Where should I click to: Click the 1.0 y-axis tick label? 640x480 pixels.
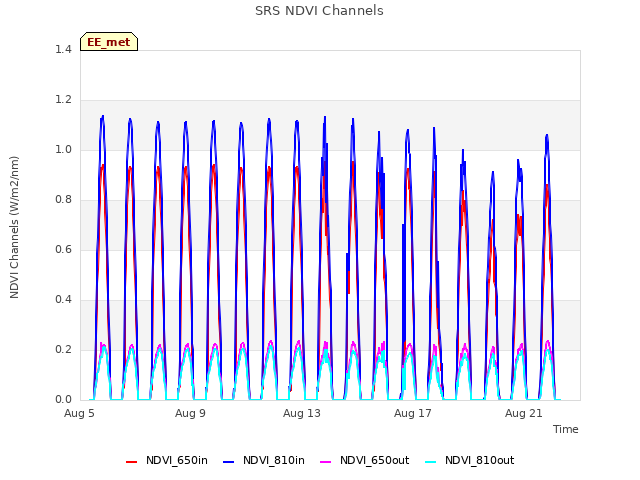[x=63, y=150]
